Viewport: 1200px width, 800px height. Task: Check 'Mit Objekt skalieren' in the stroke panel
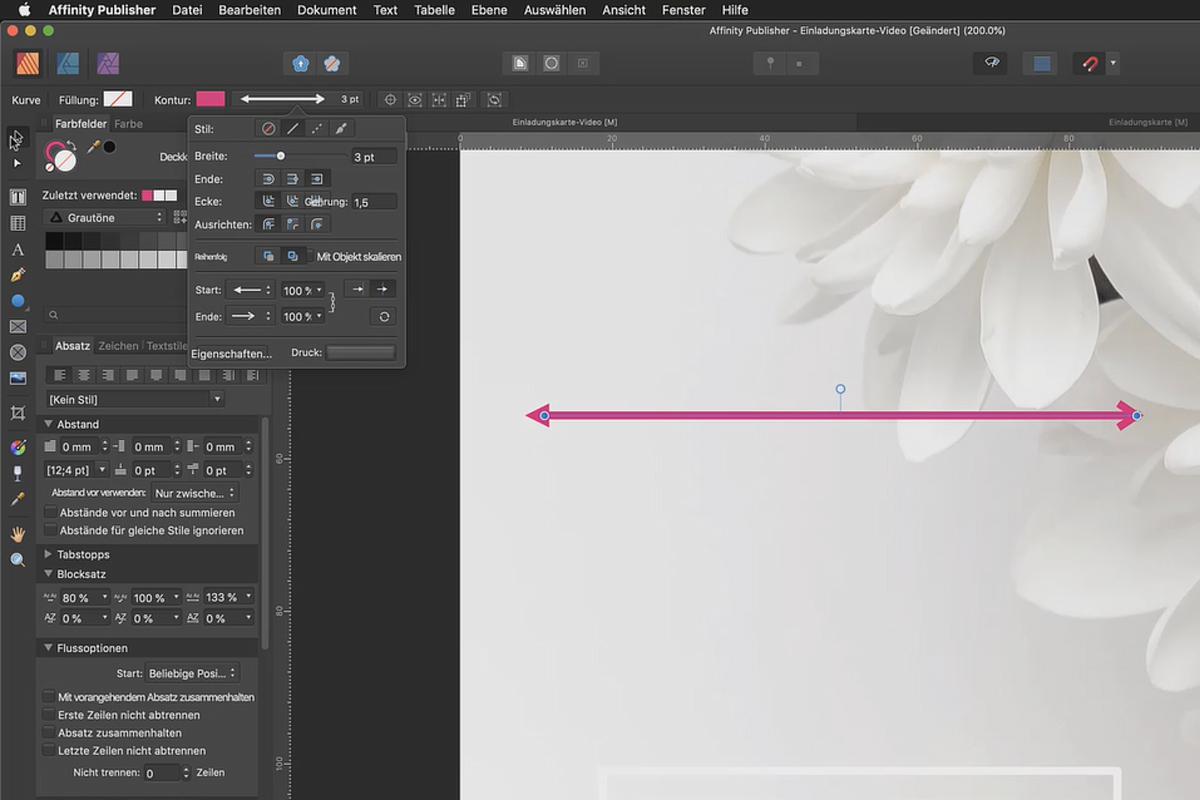[x=312, y=255]
